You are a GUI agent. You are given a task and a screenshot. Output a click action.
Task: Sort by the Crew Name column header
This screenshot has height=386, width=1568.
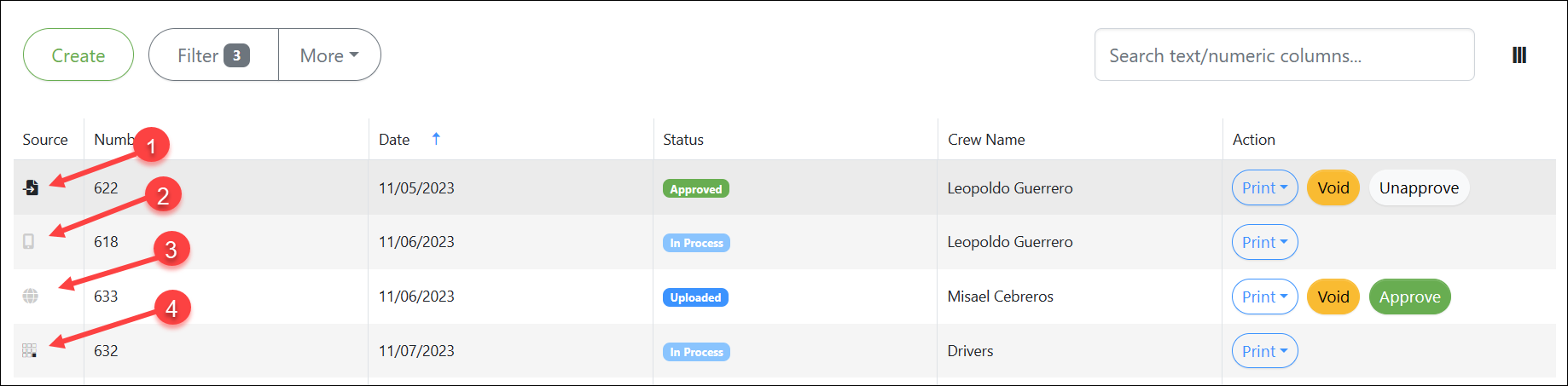tap(986, 140)
